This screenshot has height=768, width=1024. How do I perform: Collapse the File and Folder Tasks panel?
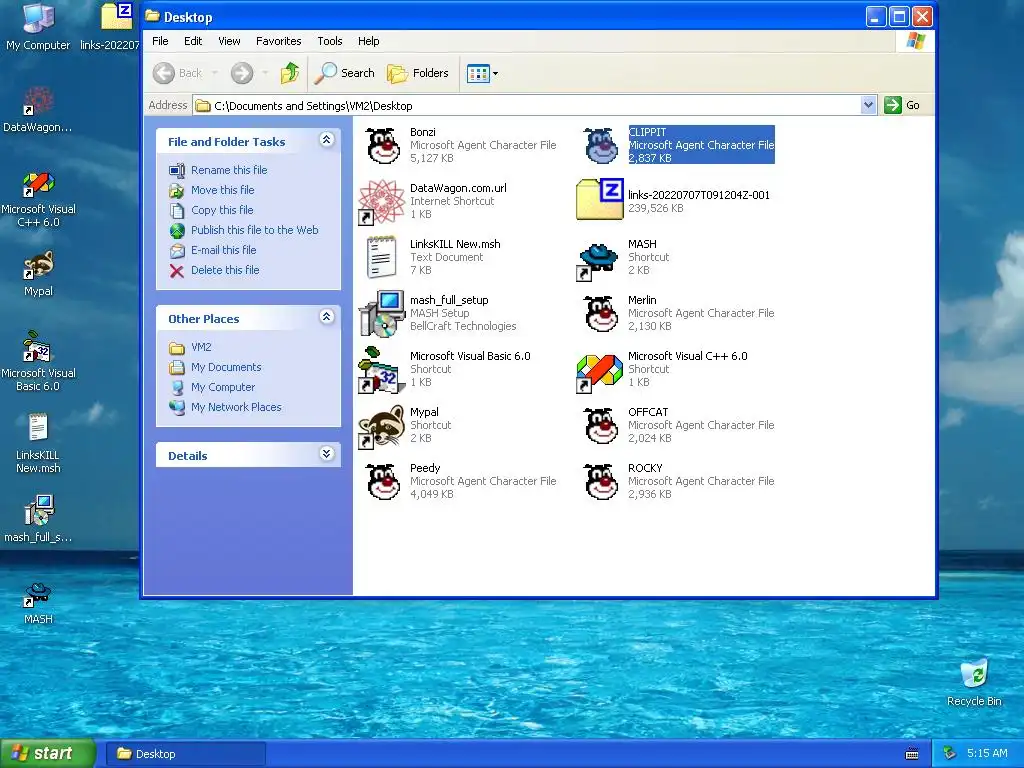click(327, 140)
